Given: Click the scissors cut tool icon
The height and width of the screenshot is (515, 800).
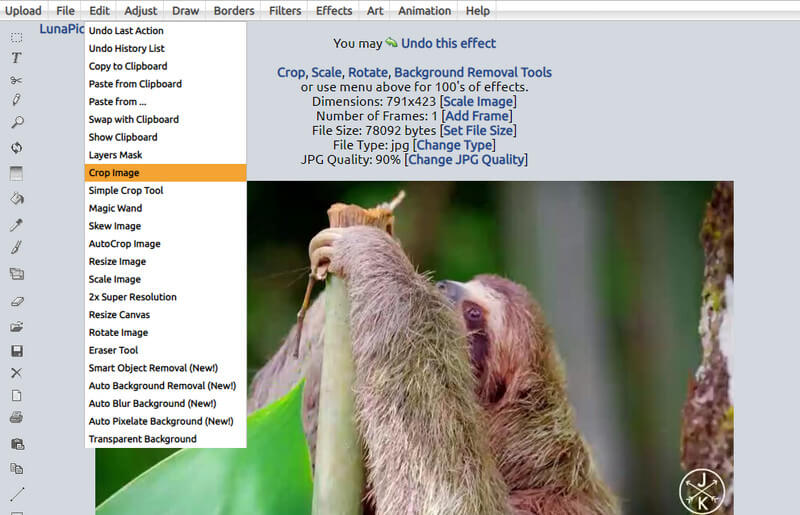Looking at the screenshot, I should point(17,80).
